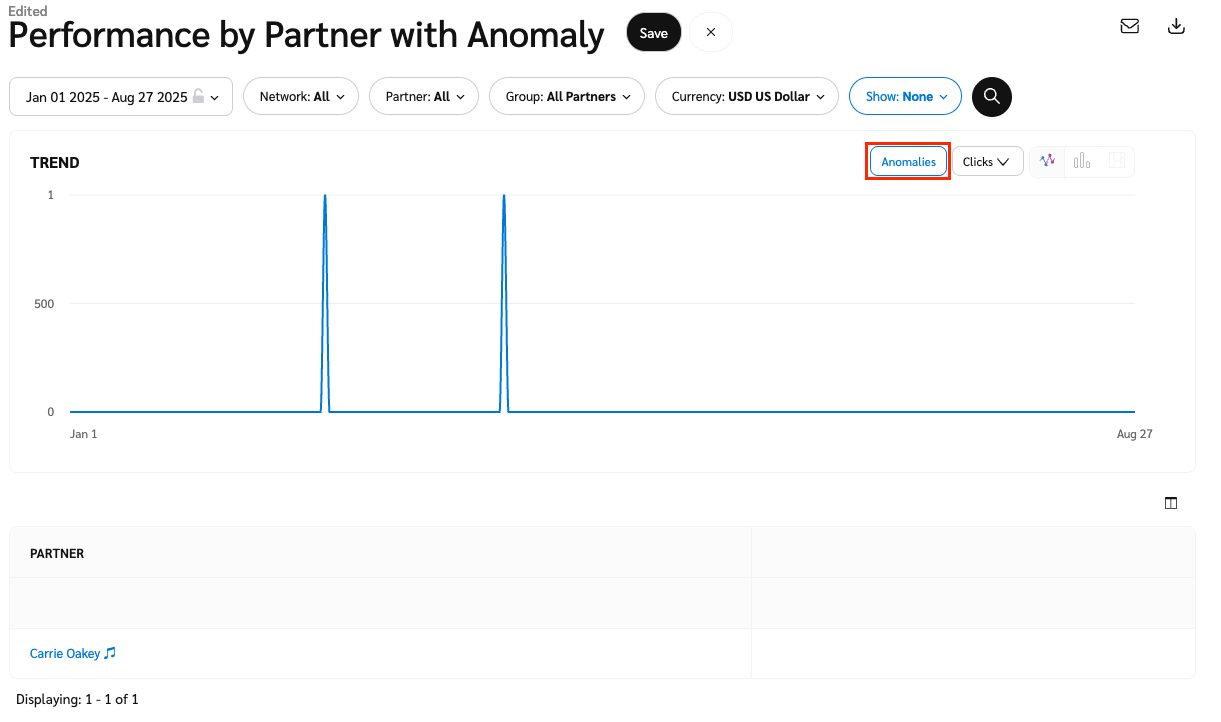Save the edited report
Screen dimensions: 1221x722
[654, 33]
